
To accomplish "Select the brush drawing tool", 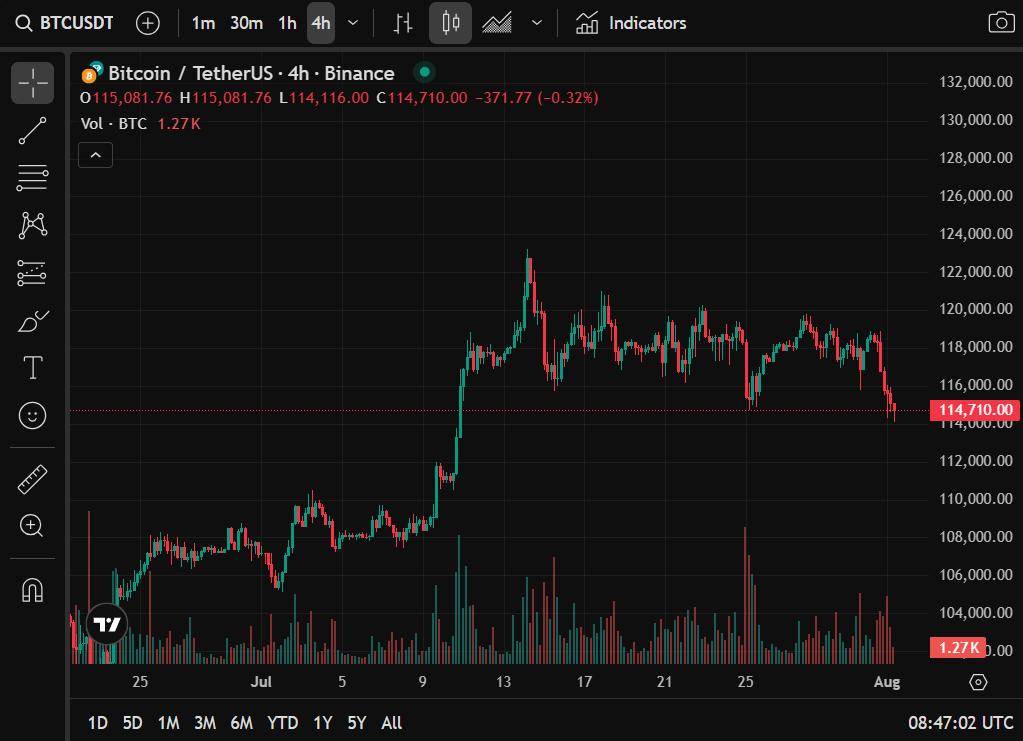I will 33,321.
